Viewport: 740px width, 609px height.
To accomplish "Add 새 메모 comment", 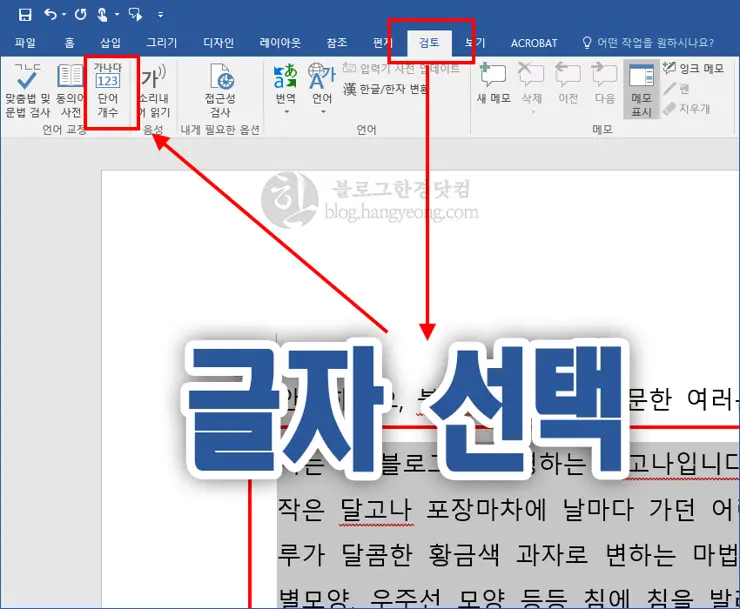I will 494,83.
